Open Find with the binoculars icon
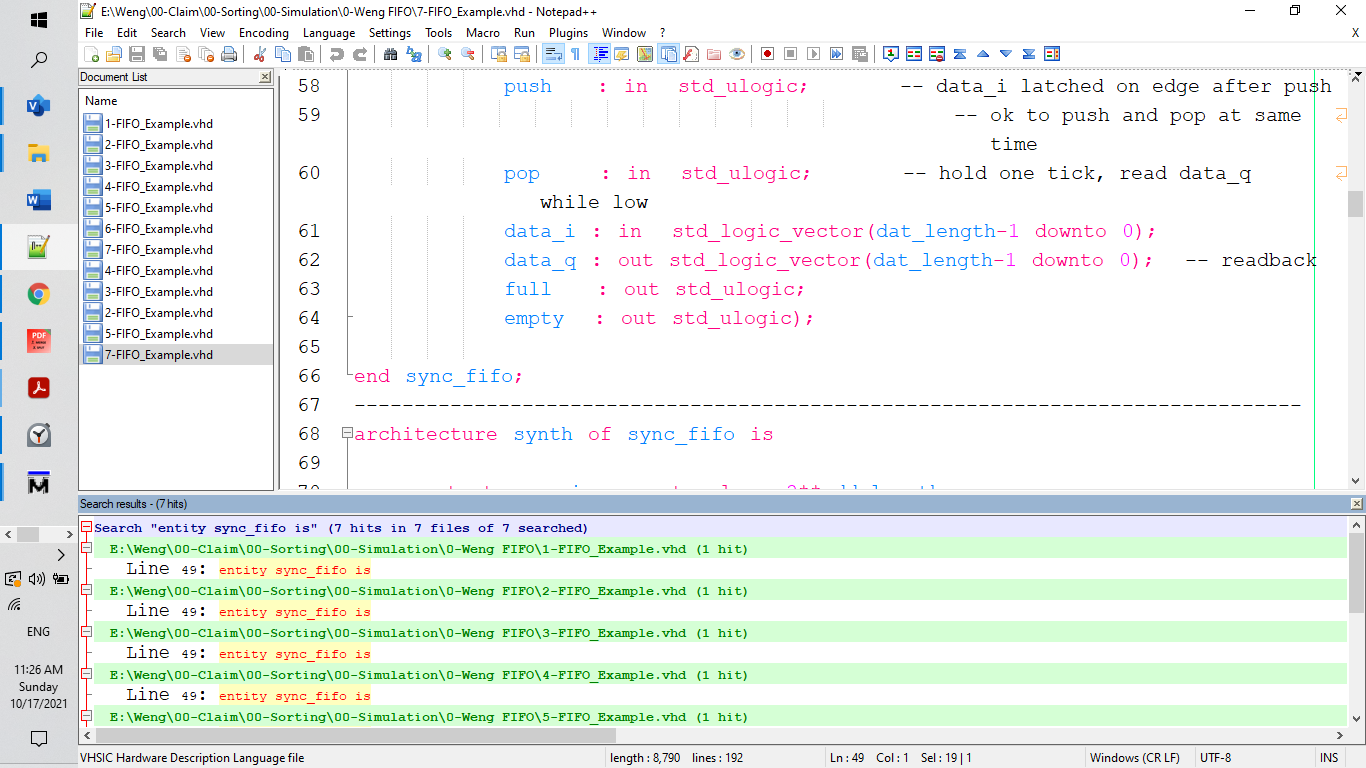This screenshot has width=1366, height=768. (390, 54)
